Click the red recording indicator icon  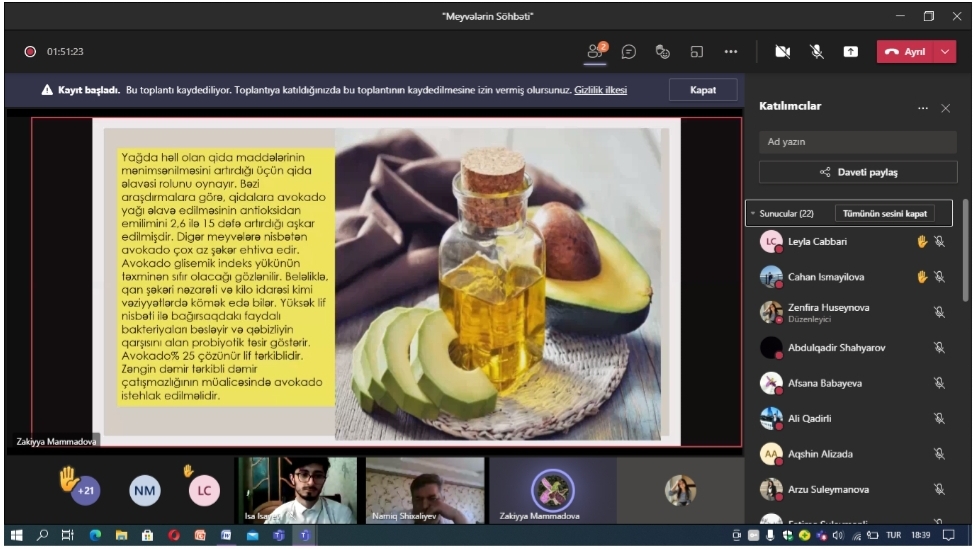tap(30, 52)
